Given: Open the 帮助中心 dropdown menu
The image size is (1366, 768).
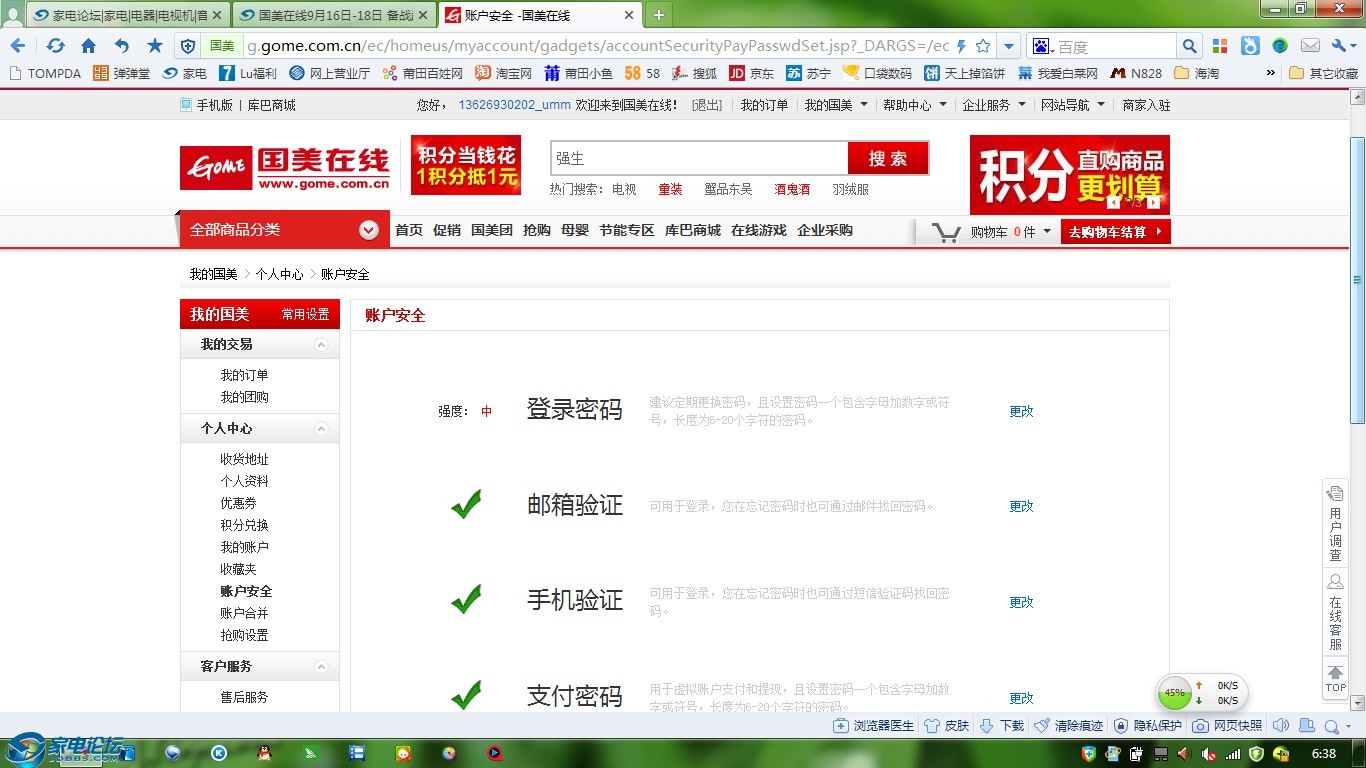Looking at the screenshot, I should 914,105.
